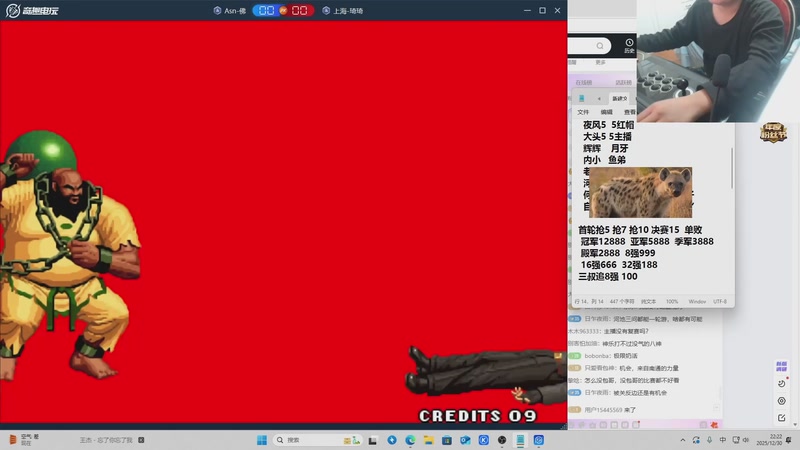Image resolution: width=800 pixels, height=450 pixels.
Task: Open the blue K app on taskbar
Action: point(484,440)
